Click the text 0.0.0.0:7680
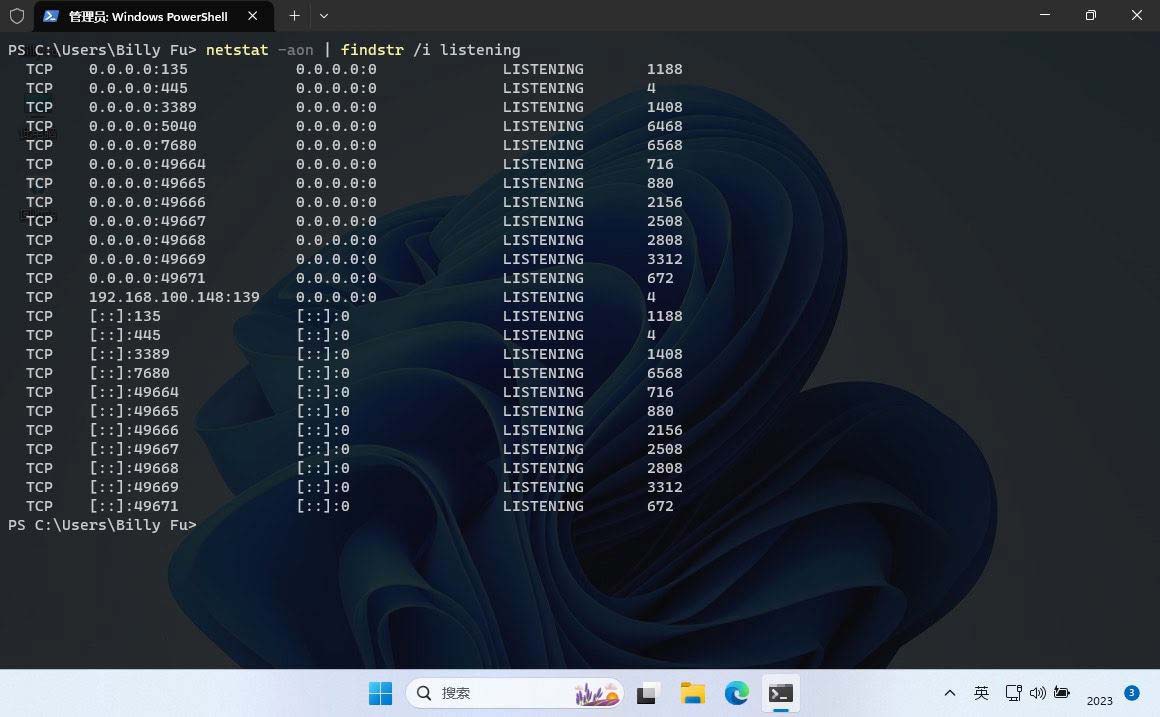This screenshot has width=1160, height=717. (x=143, y=145)
